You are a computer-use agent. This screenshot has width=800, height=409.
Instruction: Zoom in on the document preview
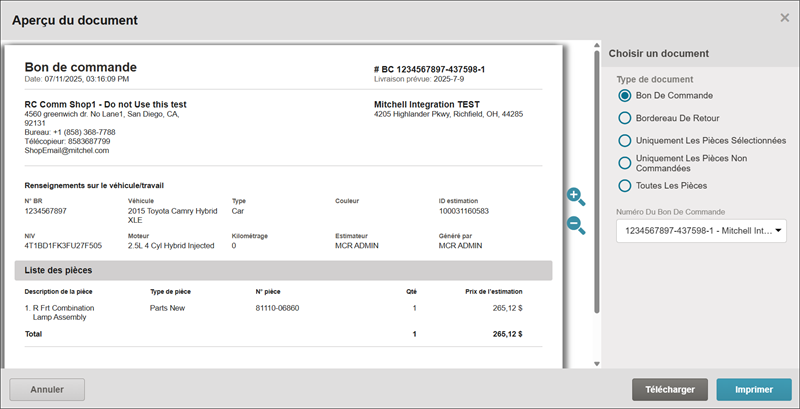click(575, 197)
